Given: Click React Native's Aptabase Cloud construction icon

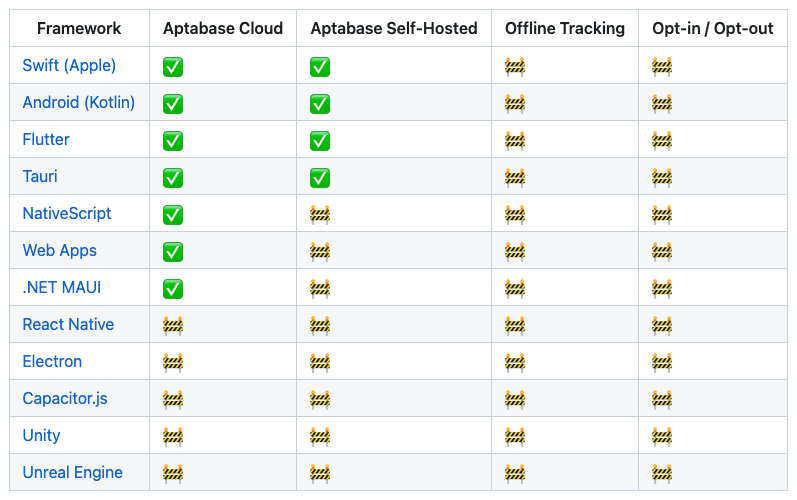Looking at the screenshot, I should coord(173,326).
